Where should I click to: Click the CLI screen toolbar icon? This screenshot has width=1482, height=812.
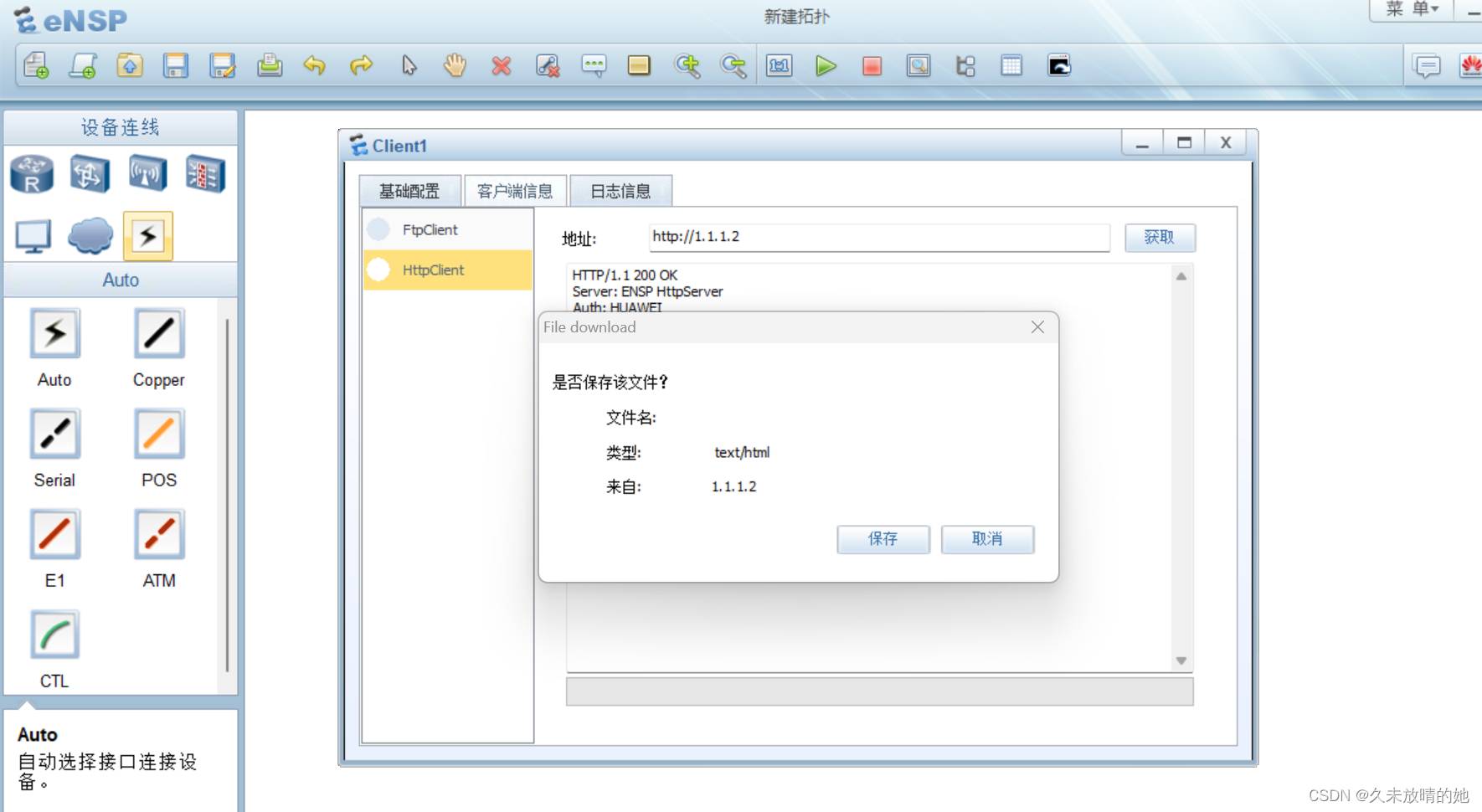1059,65
